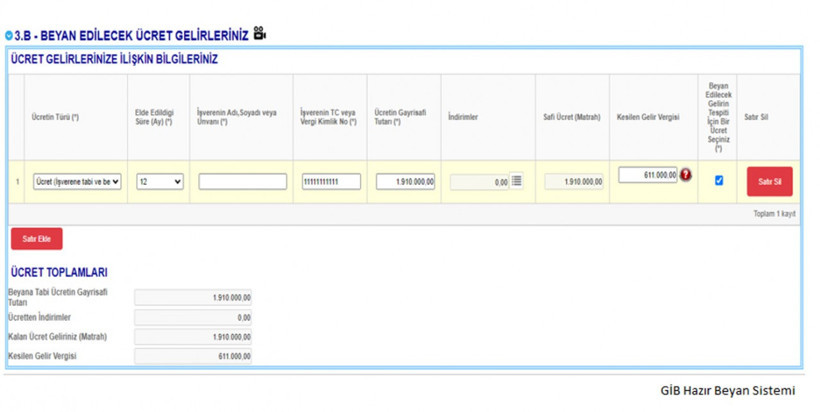This screenshot has height=412, width=820.
Task: Click the Ücretten İndirimler total field
Action: (193, 317)
